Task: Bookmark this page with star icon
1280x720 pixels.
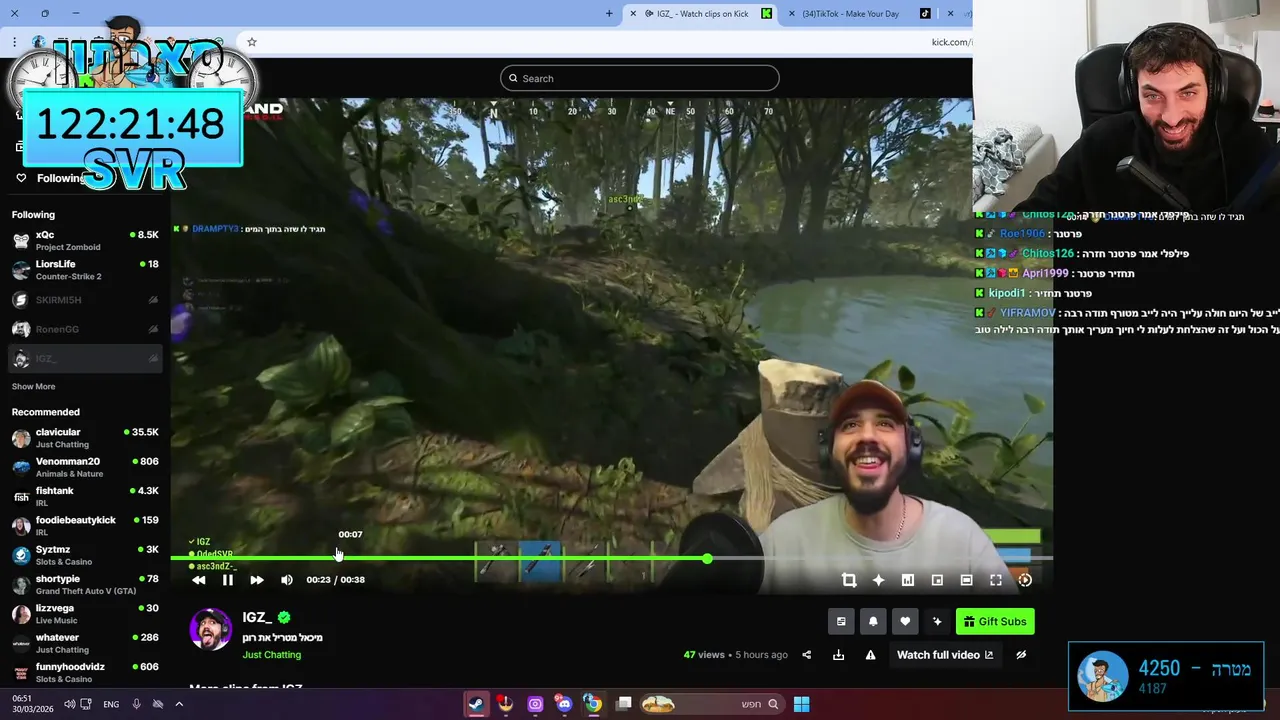Action: [x=252, y=42]
